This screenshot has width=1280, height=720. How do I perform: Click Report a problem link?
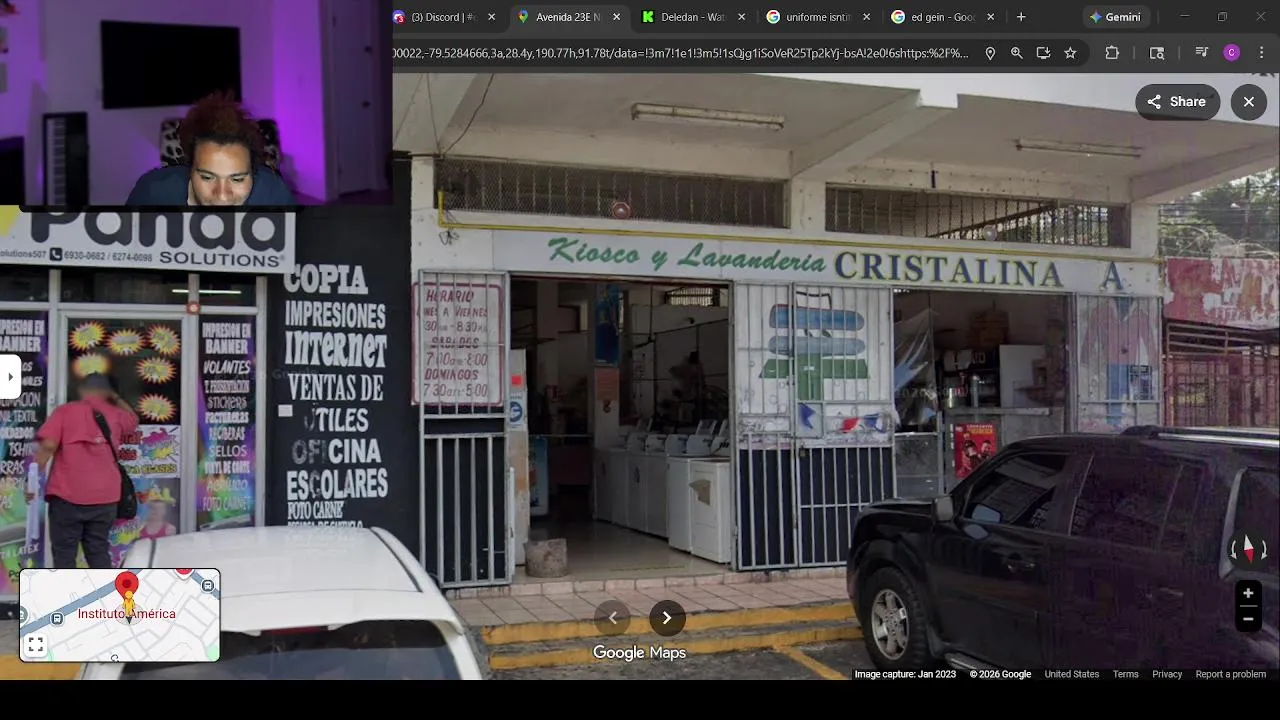(1231, 674)
